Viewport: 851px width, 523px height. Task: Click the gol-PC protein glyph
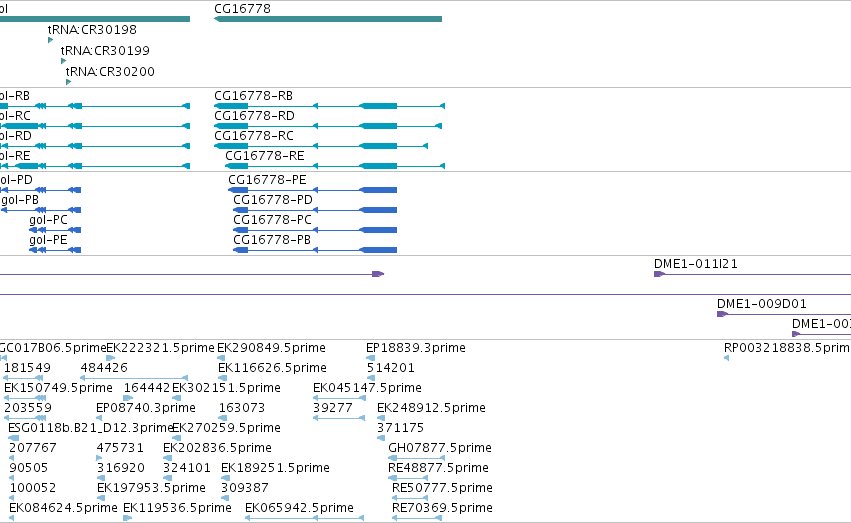pyautogui.click(x=55, y=230)
